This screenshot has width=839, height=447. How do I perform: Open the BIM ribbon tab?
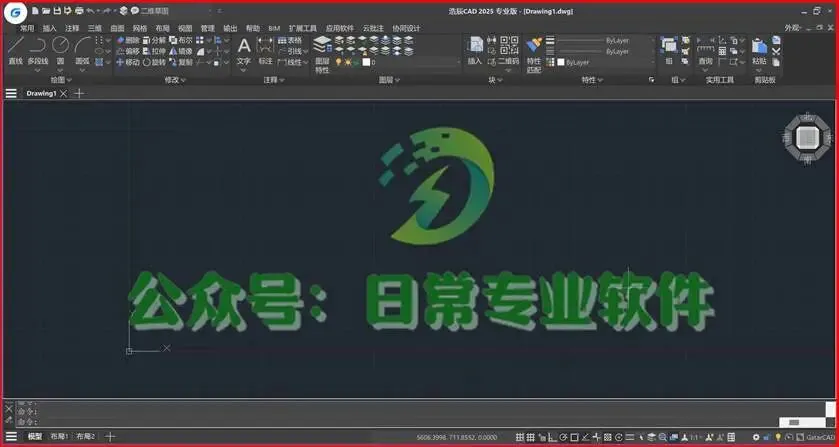tap(274, 28)
